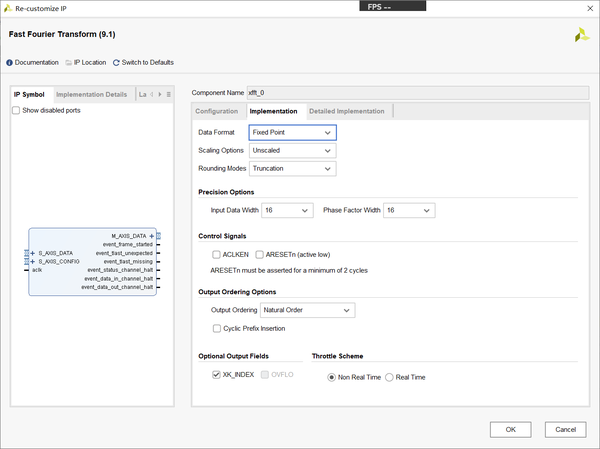This screenshot has width=600, height=449.
Task: Click the Switch to Defaults refresh icon
Action: tap(116, 63)
